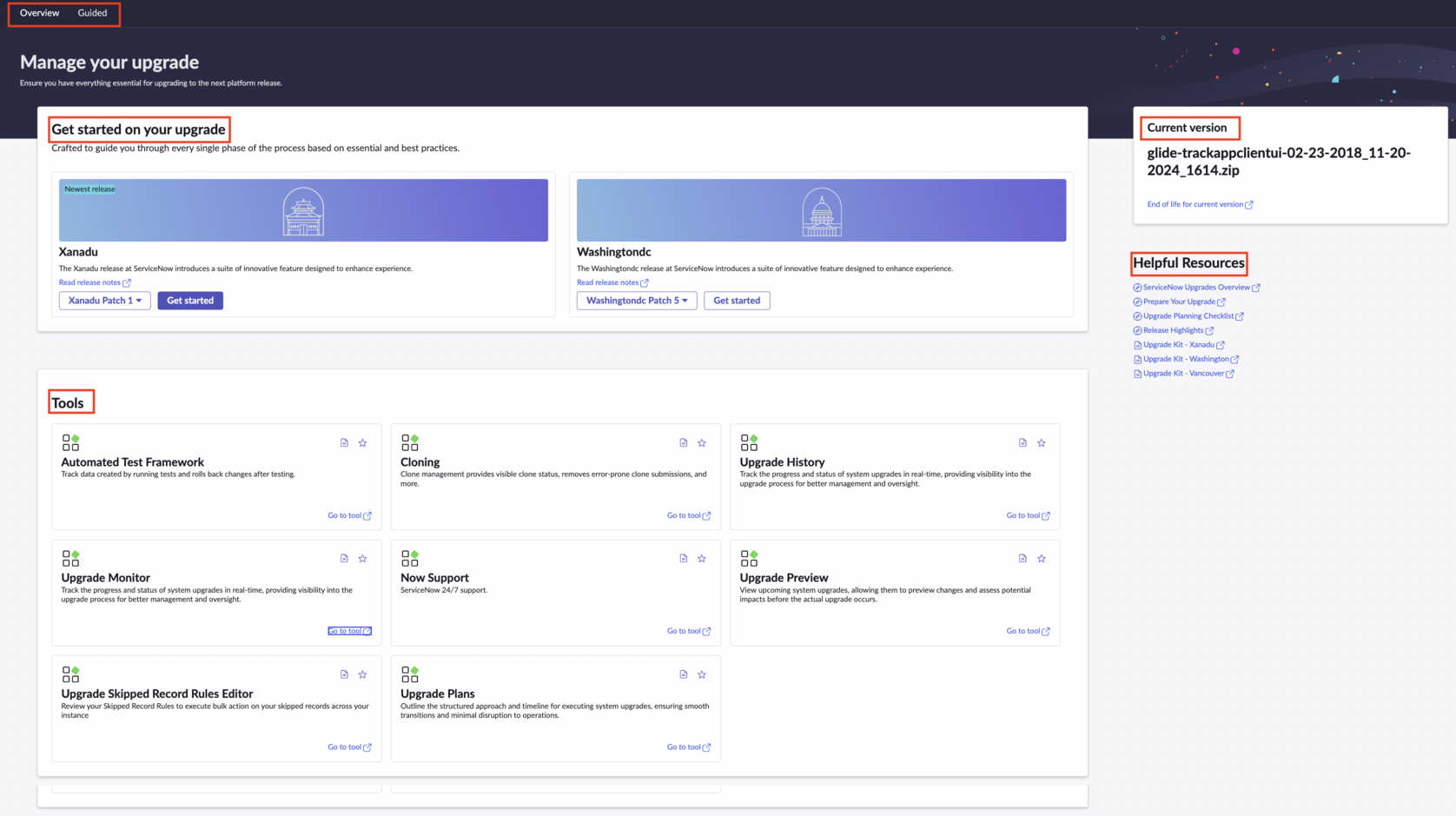The image size is (1456, 816).
Task: Click the Upgrade Preview app icon
Action: pyautogui.click(x=749, y=558)
